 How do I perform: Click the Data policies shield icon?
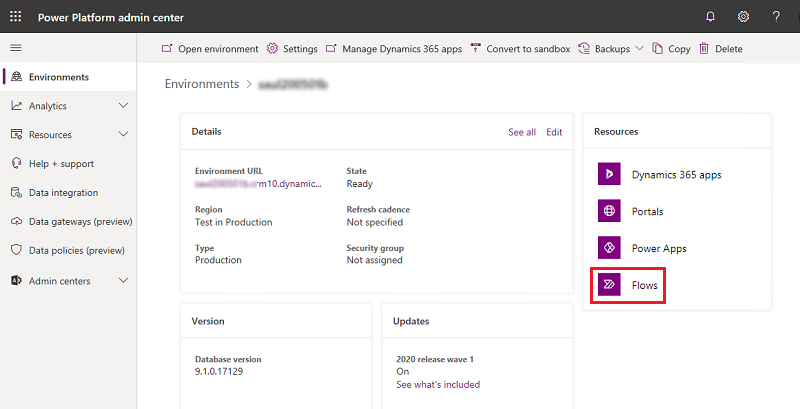[x=17, y=250]
